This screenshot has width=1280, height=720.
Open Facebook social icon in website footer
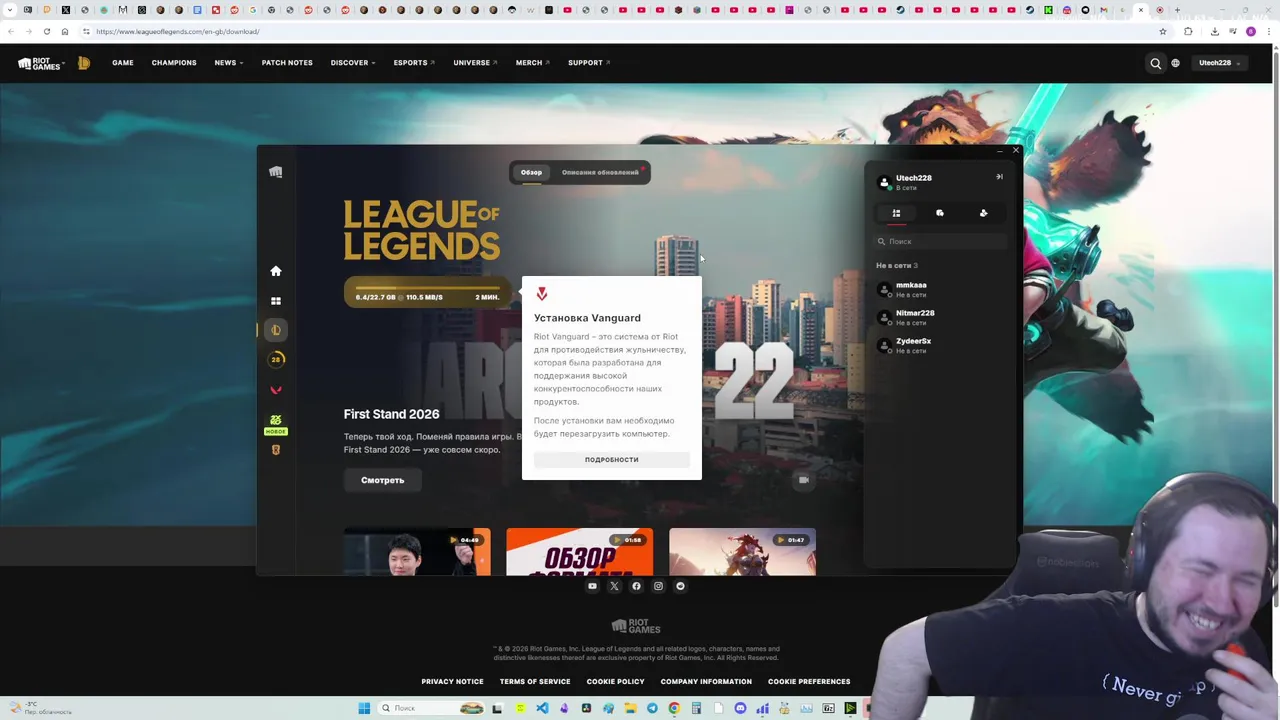tap(636, 586)
